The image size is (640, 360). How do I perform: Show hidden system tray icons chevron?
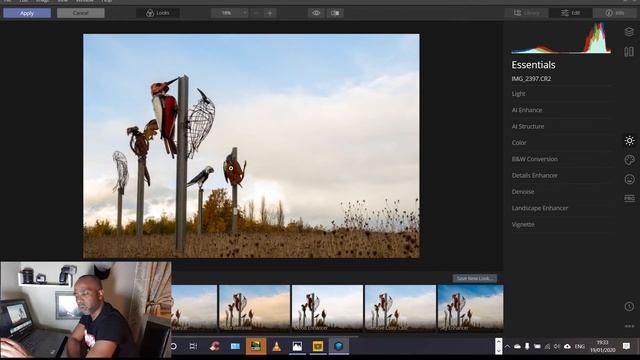coord(507,347)
